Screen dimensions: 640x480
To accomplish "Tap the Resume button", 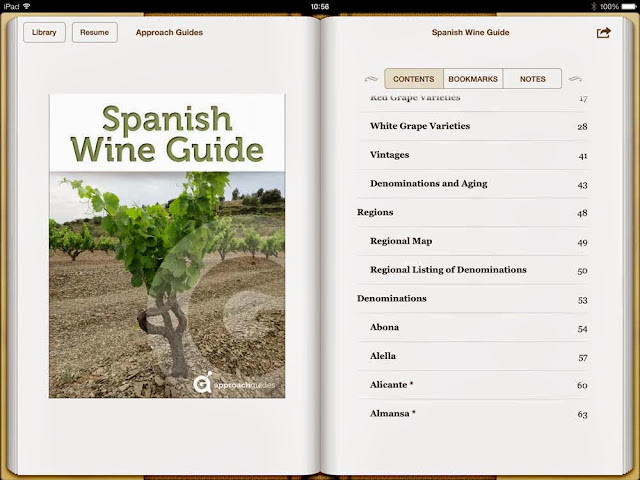I will [95, 32].
